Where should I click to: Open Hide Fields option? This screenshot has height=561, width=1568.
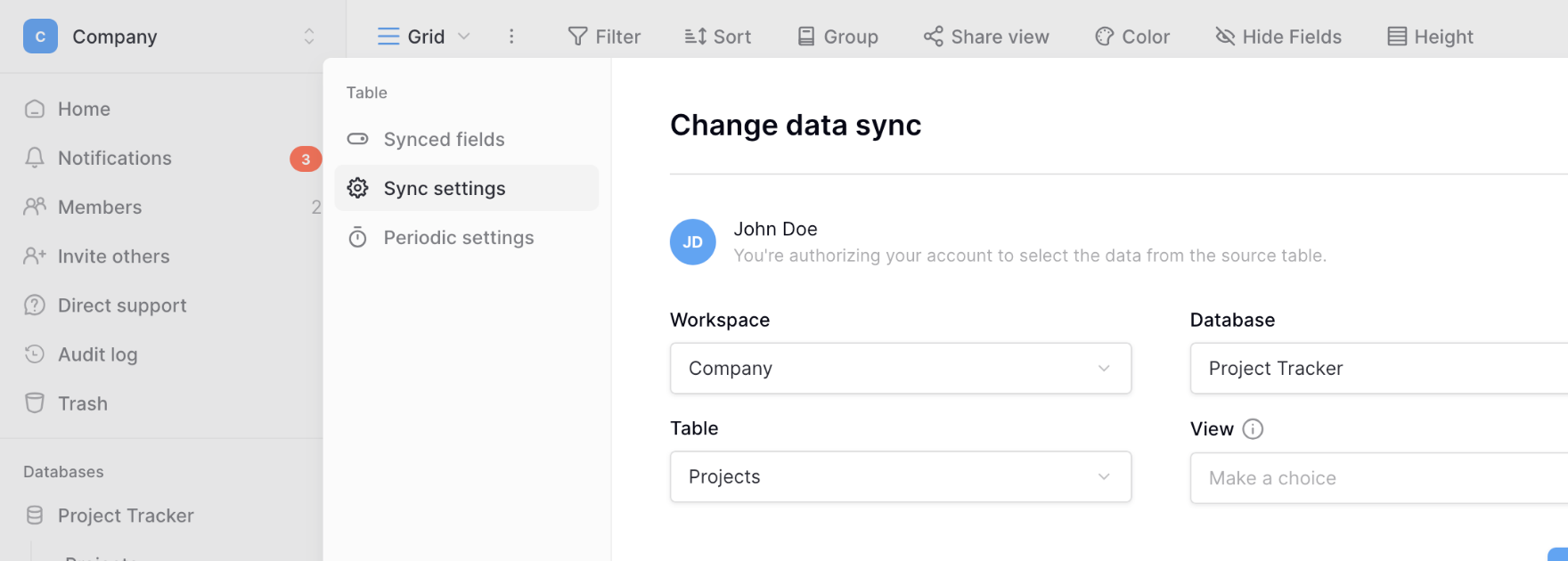[1278, 37]
